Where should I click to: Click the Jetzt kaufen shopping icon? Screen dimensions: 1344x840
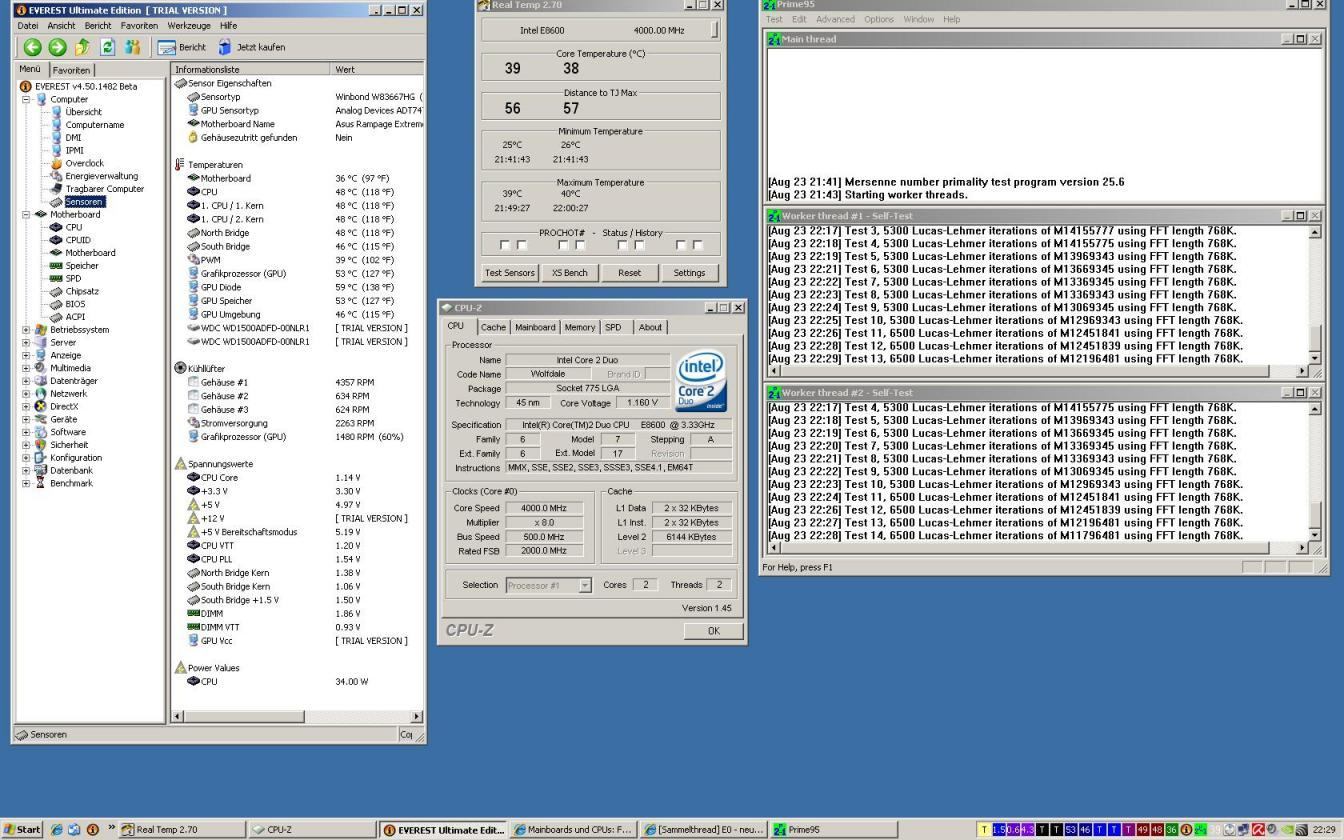coord(251,47)
